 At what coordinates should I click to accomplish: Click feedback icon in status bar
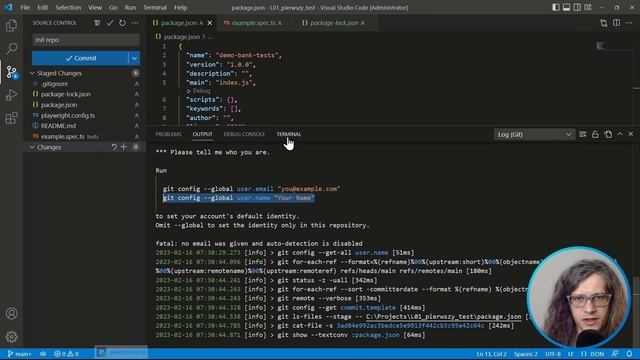(615, 354)
